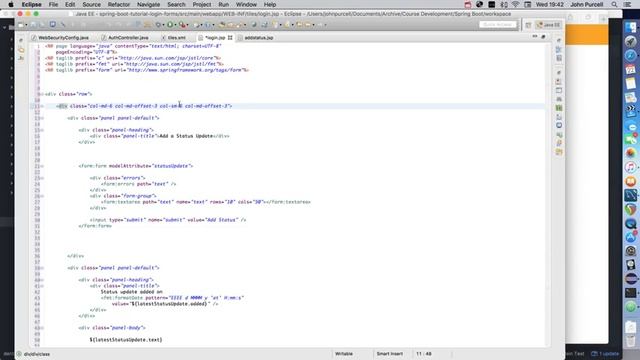Collapse panel-body fold at line 48
Image resolution: width=640 pixels, height=360 pixels.
[42, 328]
